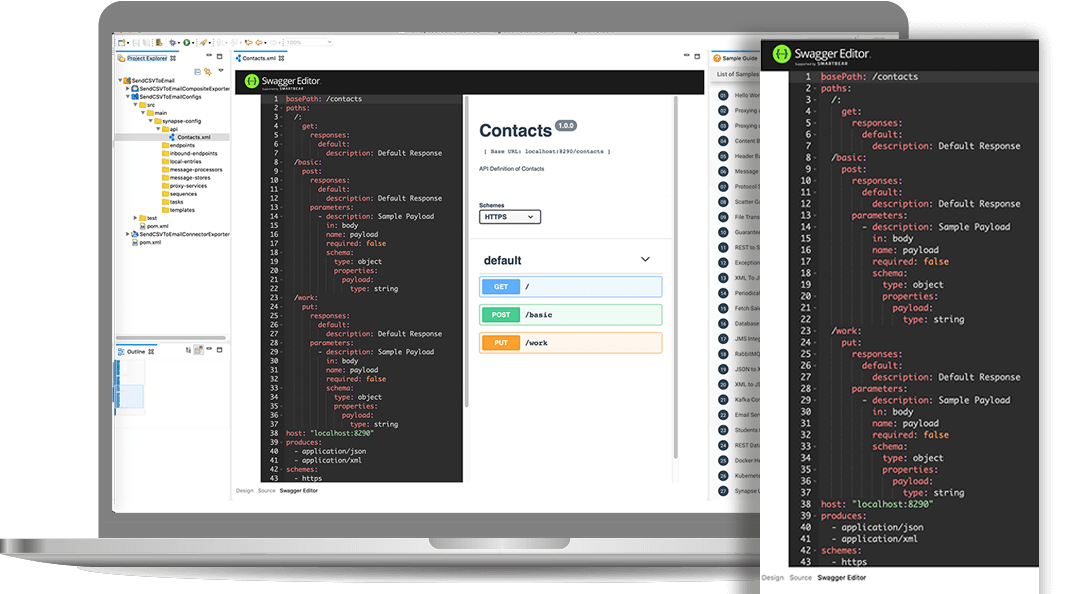Click the Save icon in the Eclipse toolbar
The height and width of the screenshot is (594, 1071).
(x=135, y=42)
